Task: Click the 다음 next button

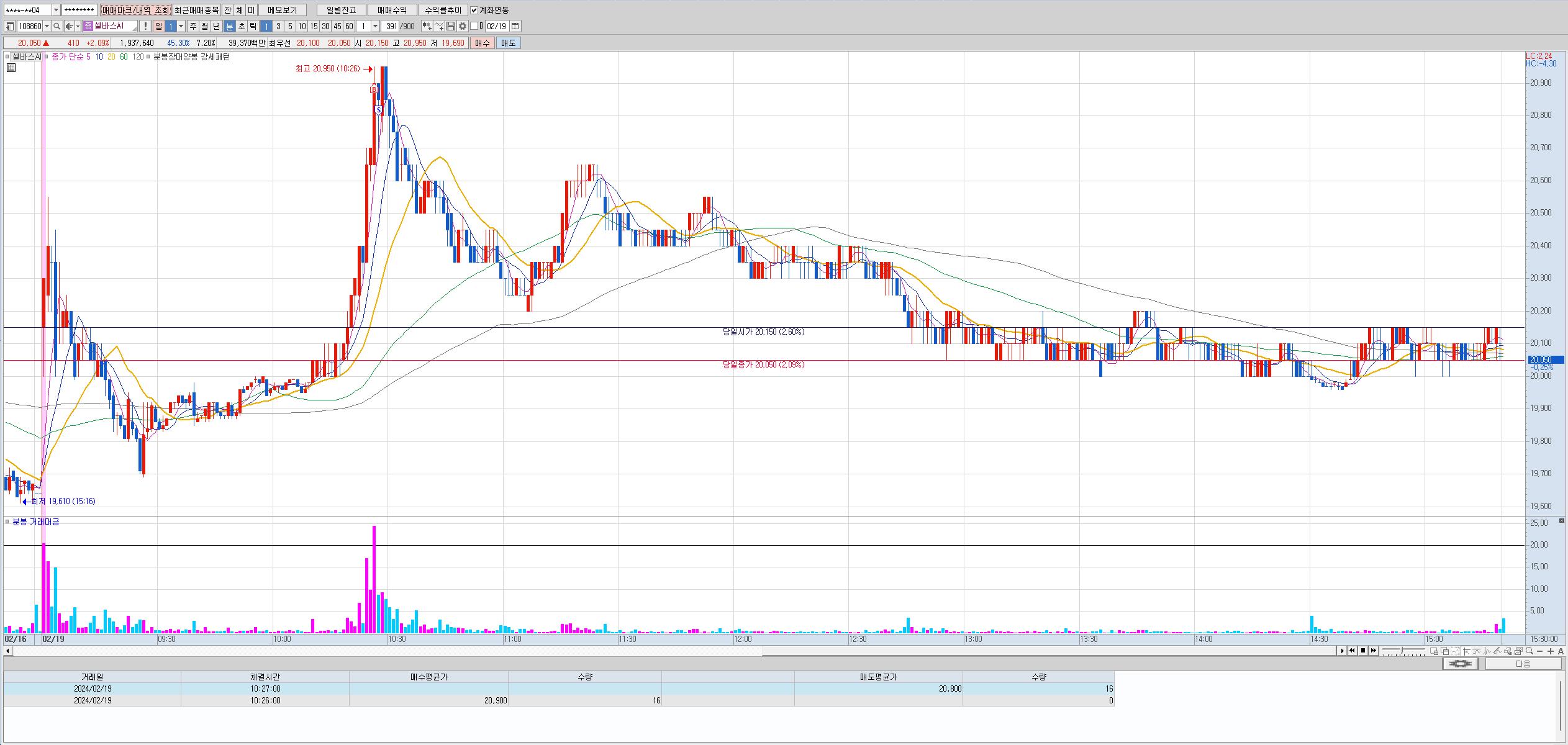Action: click(1523, 664)
